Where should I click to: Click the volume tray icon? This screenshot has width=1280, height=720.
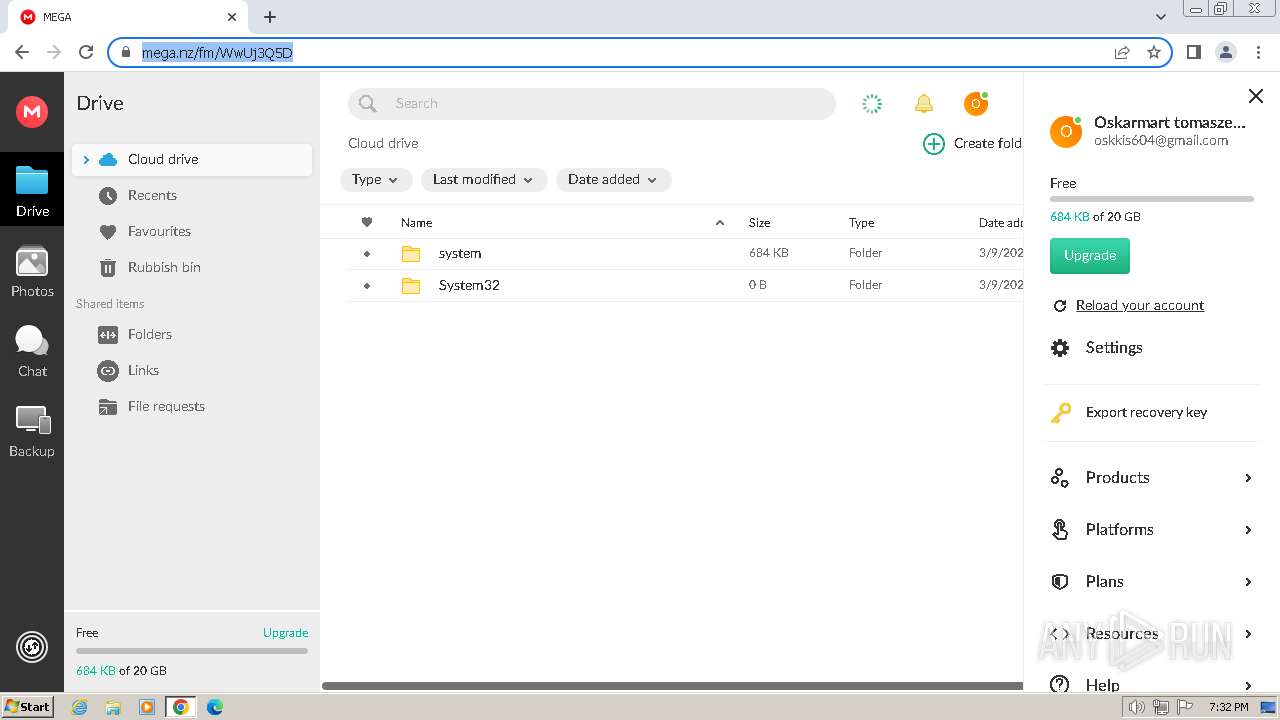point(1137,707)
